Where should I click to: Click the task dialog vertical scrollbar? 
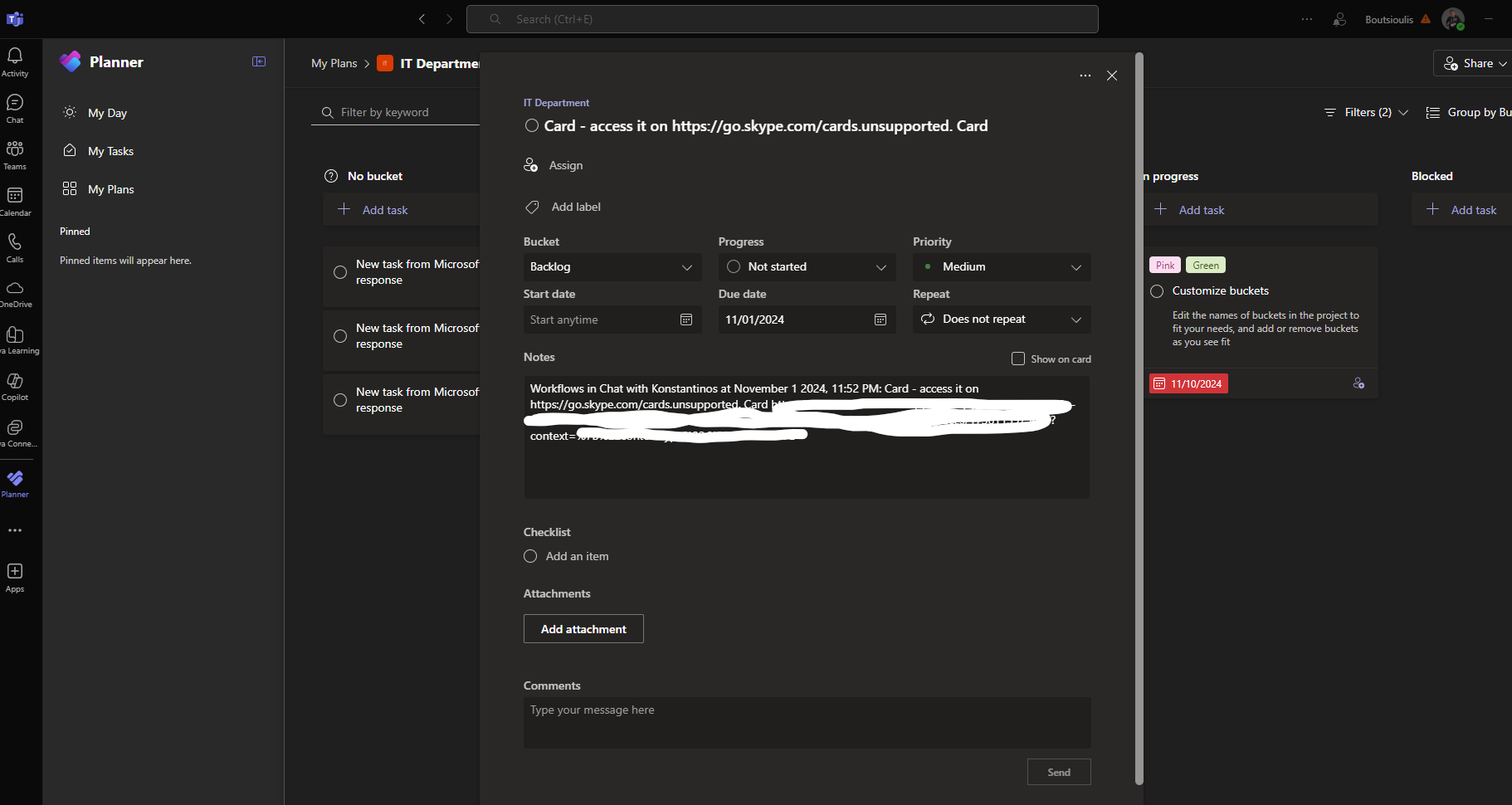click(1139, 419)
